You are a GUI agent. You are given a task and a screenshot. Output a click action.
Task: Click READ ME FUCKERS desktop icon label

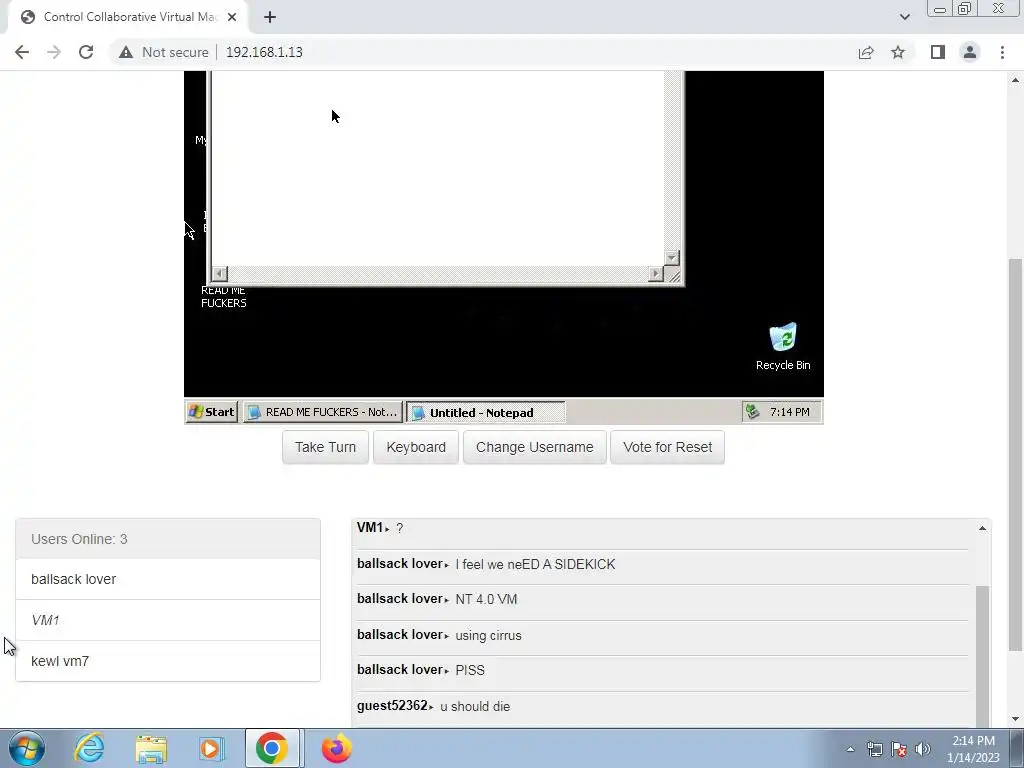pyautogui.click(x=223, y=296)
